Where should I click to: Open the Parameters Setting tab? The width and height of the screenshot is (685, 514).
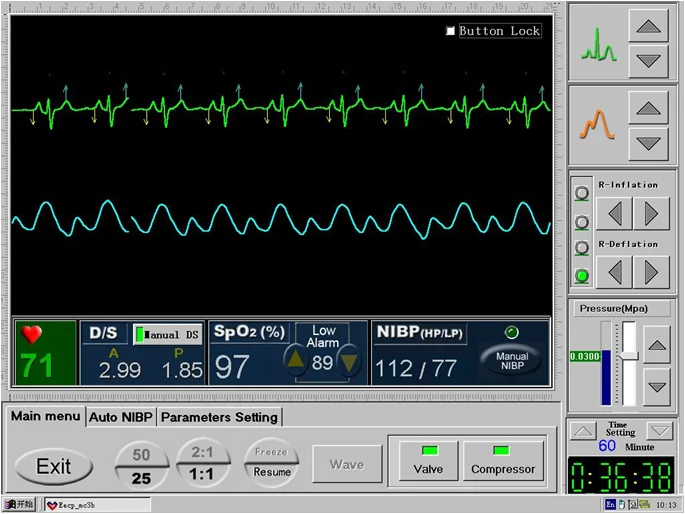[x=219, y=417]
